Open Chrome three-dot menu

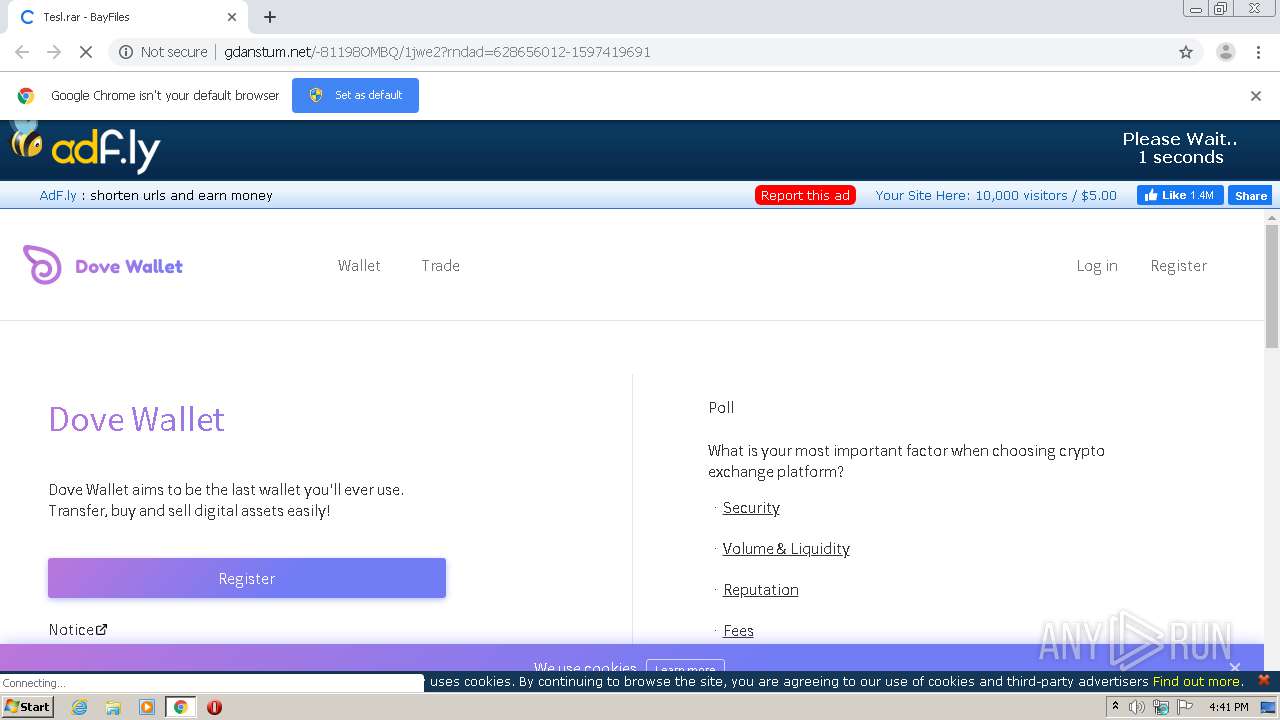(x=1258, y=52)
